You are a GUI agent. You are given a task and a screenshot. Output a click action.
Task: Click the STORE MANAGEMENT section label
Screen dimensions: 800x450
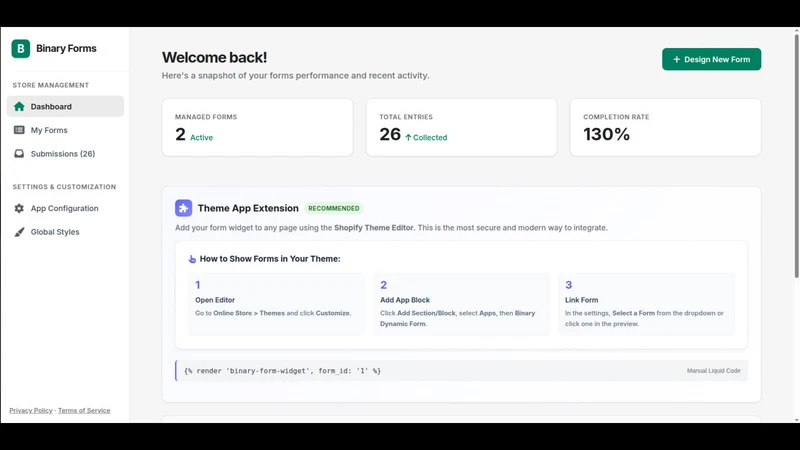(x=51, y=85)
